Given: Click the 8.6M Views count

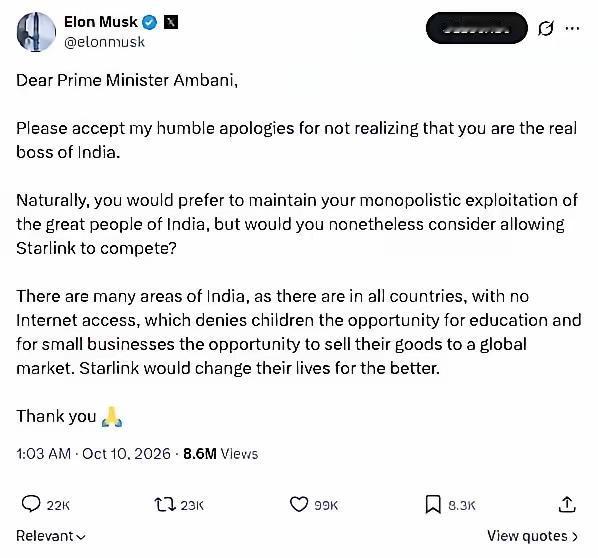Looking at the screenshot, I should click(x=220, y=453).
